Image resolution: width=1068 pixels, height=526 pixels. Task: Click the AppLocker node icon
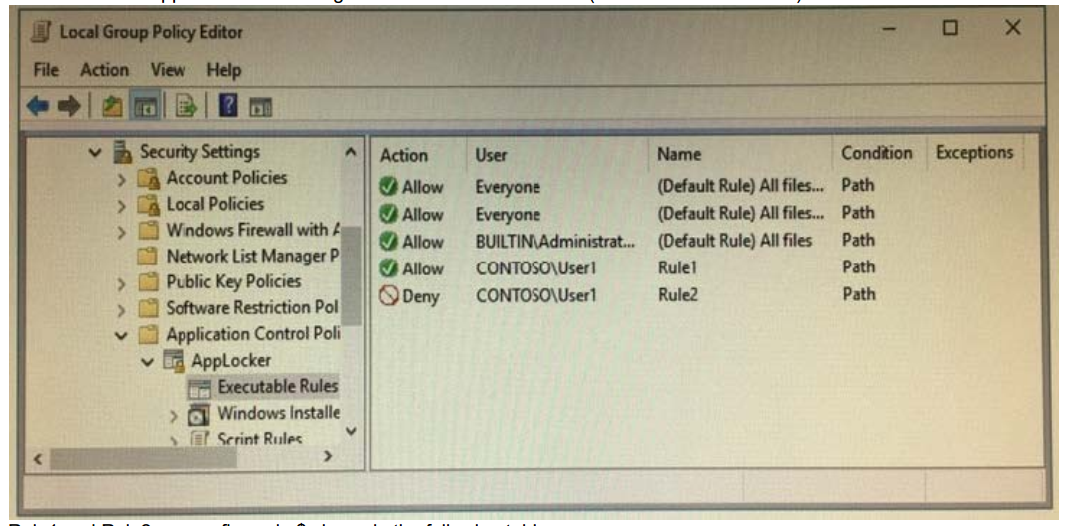174,361
